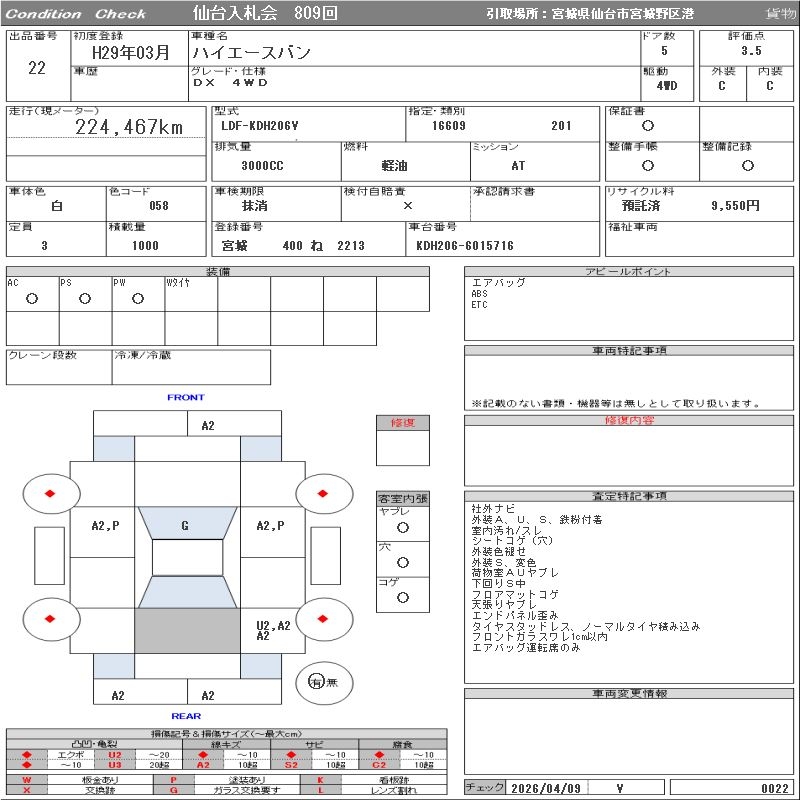The width and height of the screenshot is (800, 800).
Task: Click the G mark on the windshield
Action: point(185,525)
